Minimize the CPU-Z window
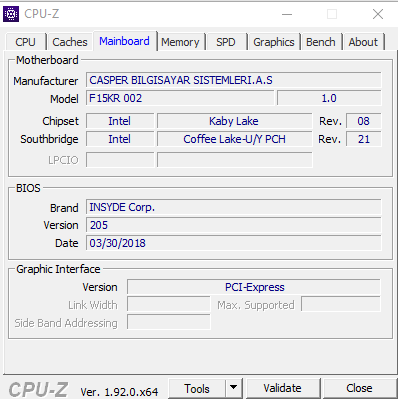Viewport: 398px width, 399px height. coord(287,14)
